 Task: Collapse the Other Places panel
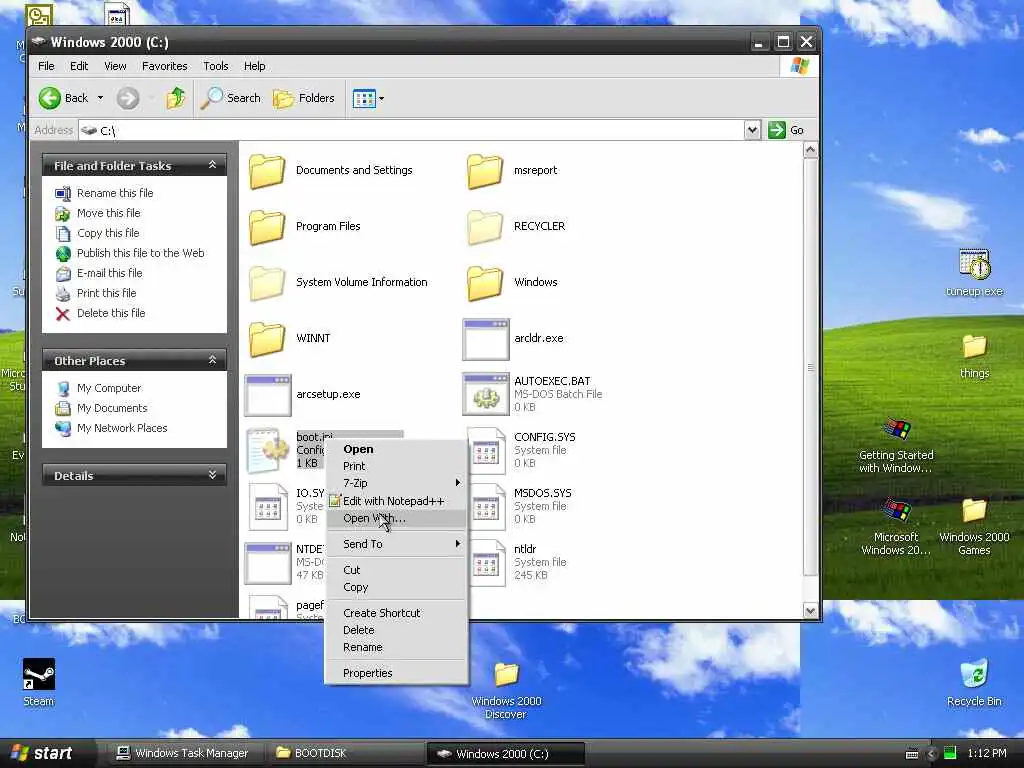[212, 360]
